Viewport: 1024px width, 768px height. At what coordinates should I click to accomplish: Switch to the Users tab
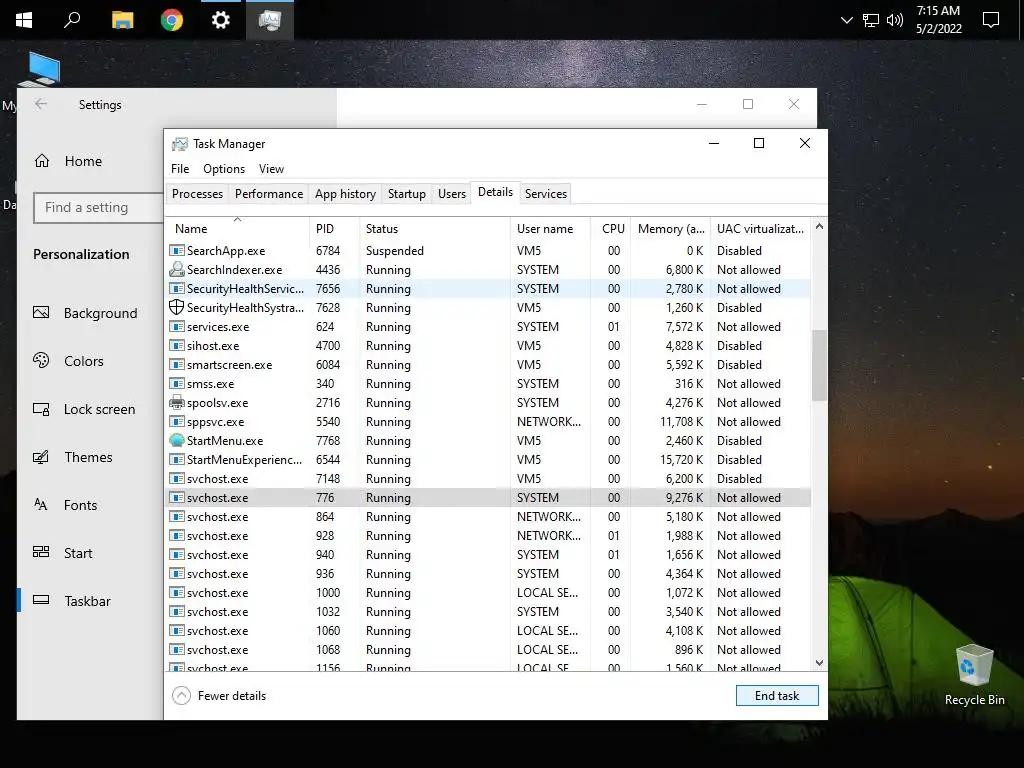[452, 194]
